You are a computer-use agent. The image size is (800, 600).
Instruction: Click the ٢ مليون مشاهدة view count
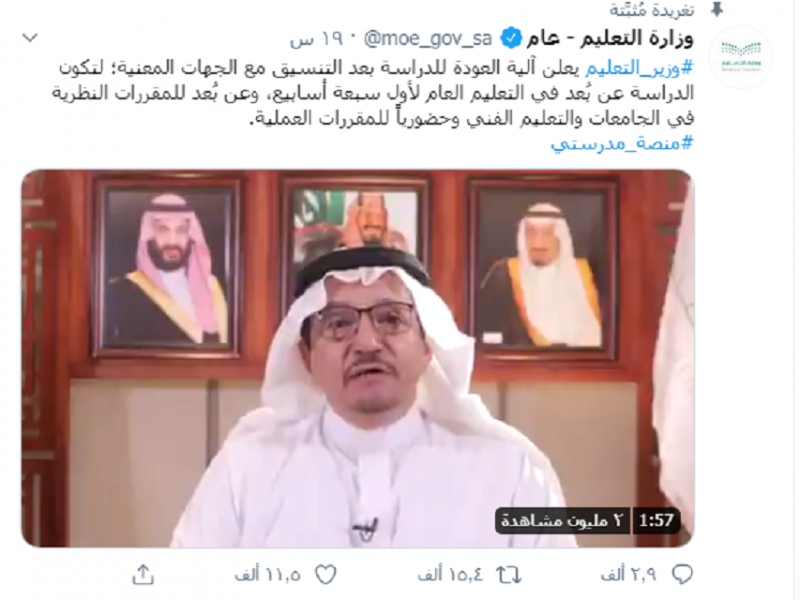562,520
